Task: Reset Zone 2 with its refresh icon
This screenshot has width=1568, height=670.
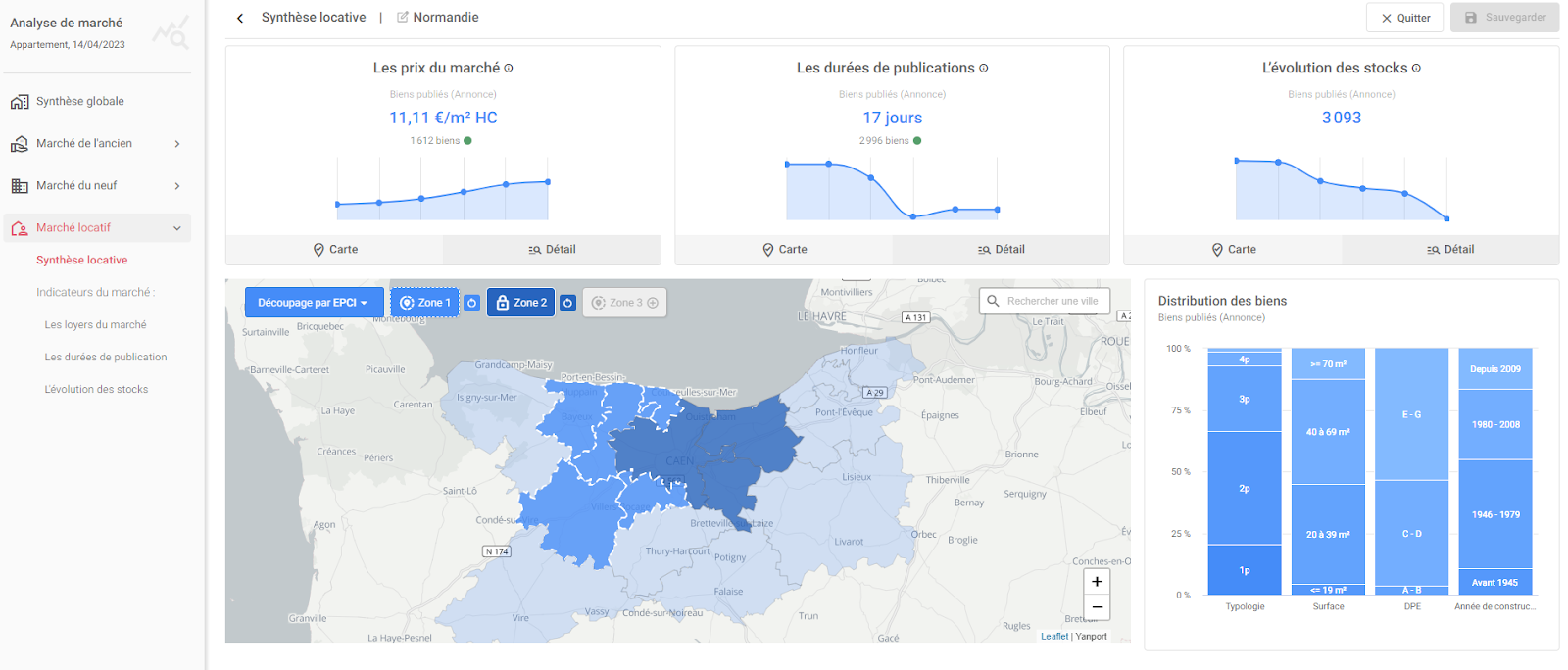Action: pyautogui.click(x=567, y=303)
